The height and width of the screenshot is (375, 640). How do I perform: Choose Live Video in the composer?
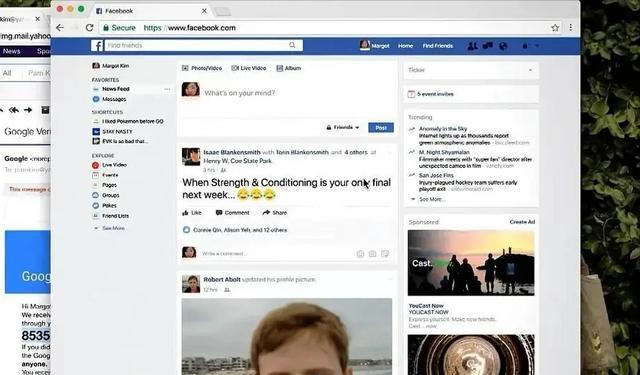pos(249,68)
